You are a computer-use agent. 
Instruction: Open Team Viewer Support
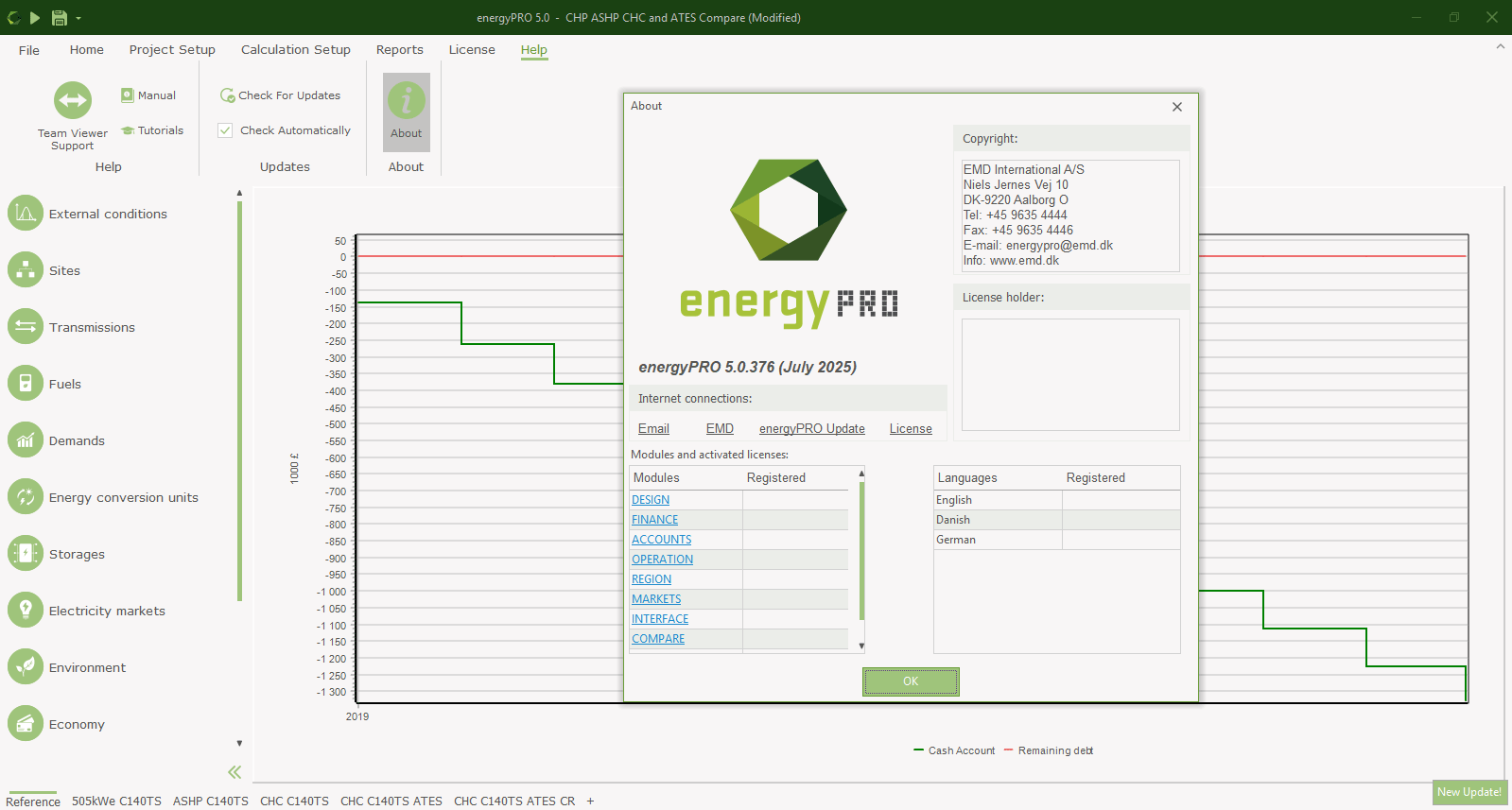pos(72,116)
